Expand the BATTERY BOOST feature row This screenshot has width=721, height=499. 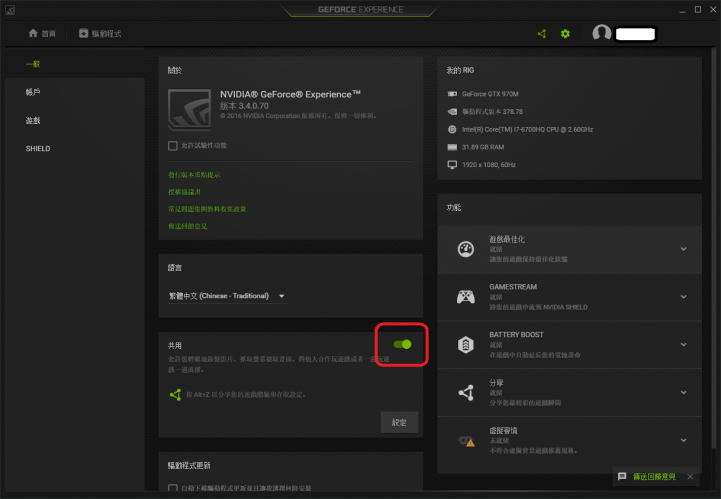point(684,344)
